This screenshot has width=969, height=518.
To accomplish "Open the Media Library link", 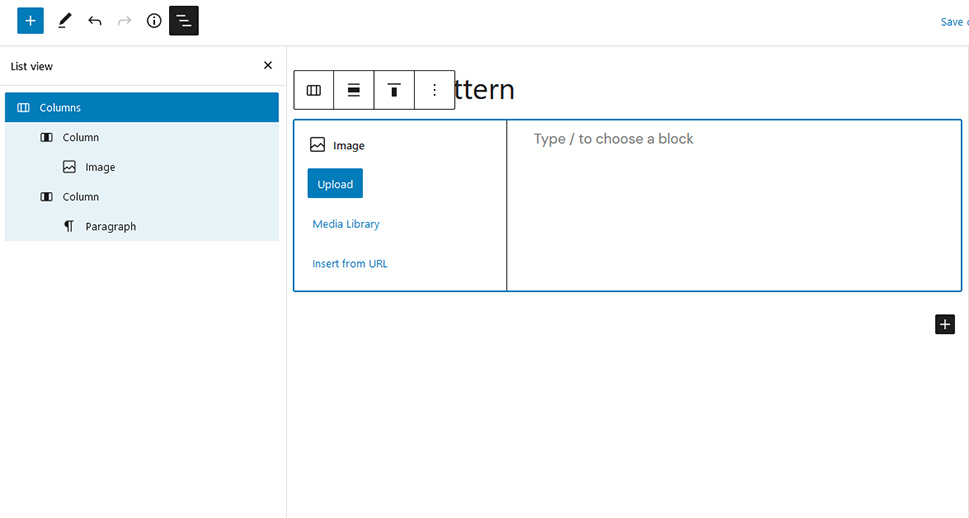I will point(346,224).
